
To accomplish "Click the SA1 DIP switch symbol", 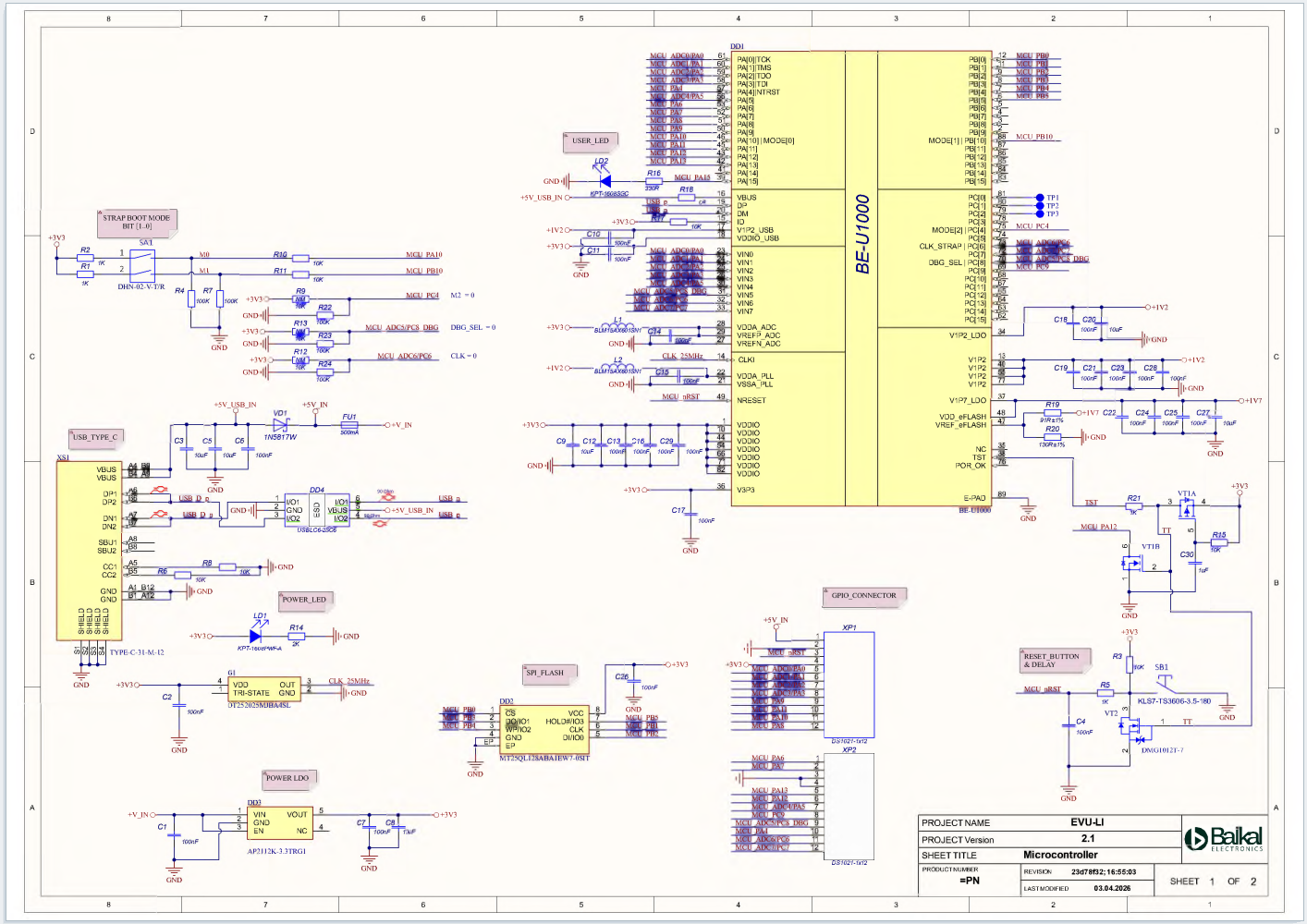I will pyautogui.click(x=141, y=265).
